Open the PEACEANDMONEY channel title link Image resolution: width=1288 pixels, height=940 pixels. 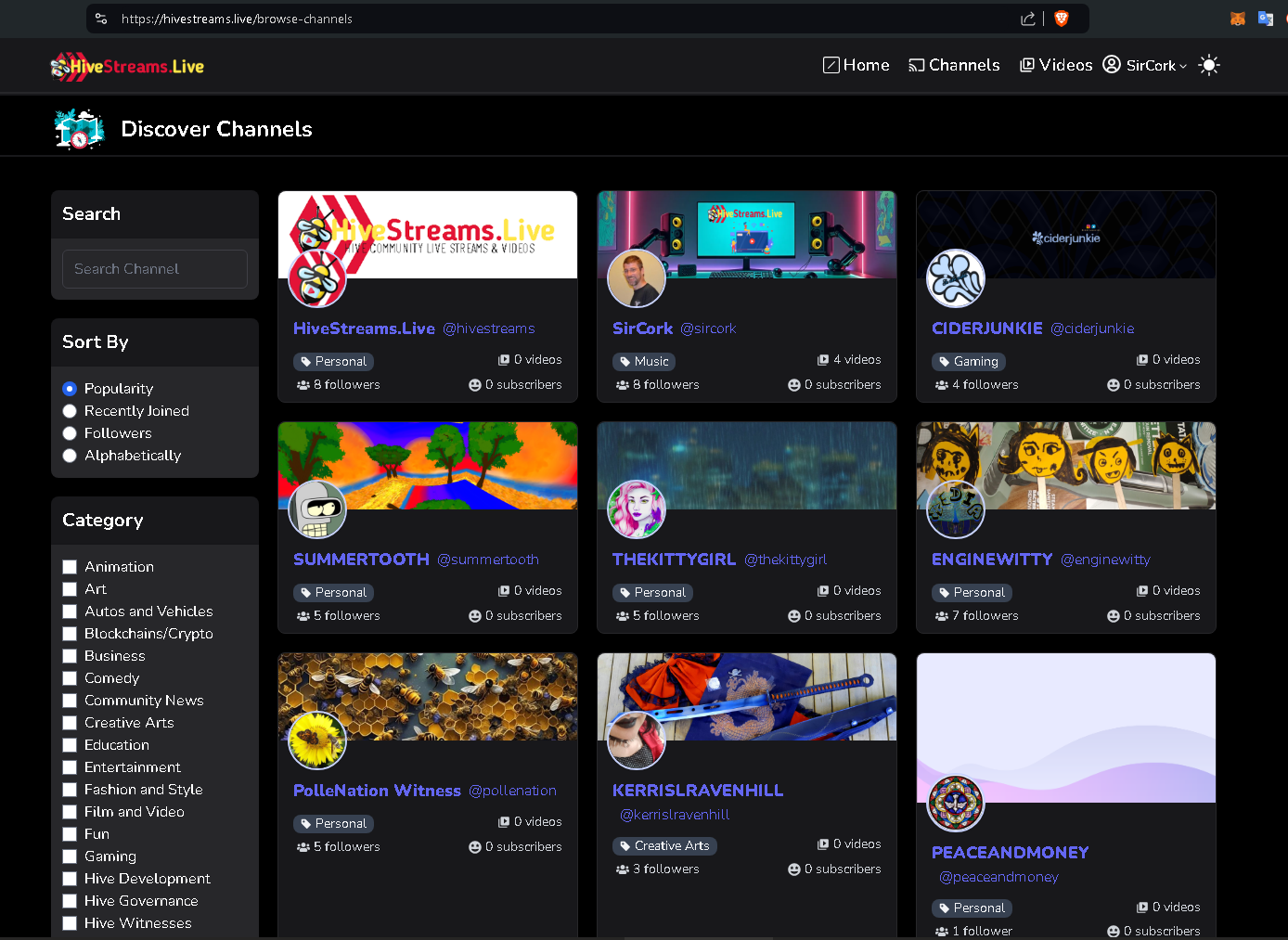(1010, 853)
